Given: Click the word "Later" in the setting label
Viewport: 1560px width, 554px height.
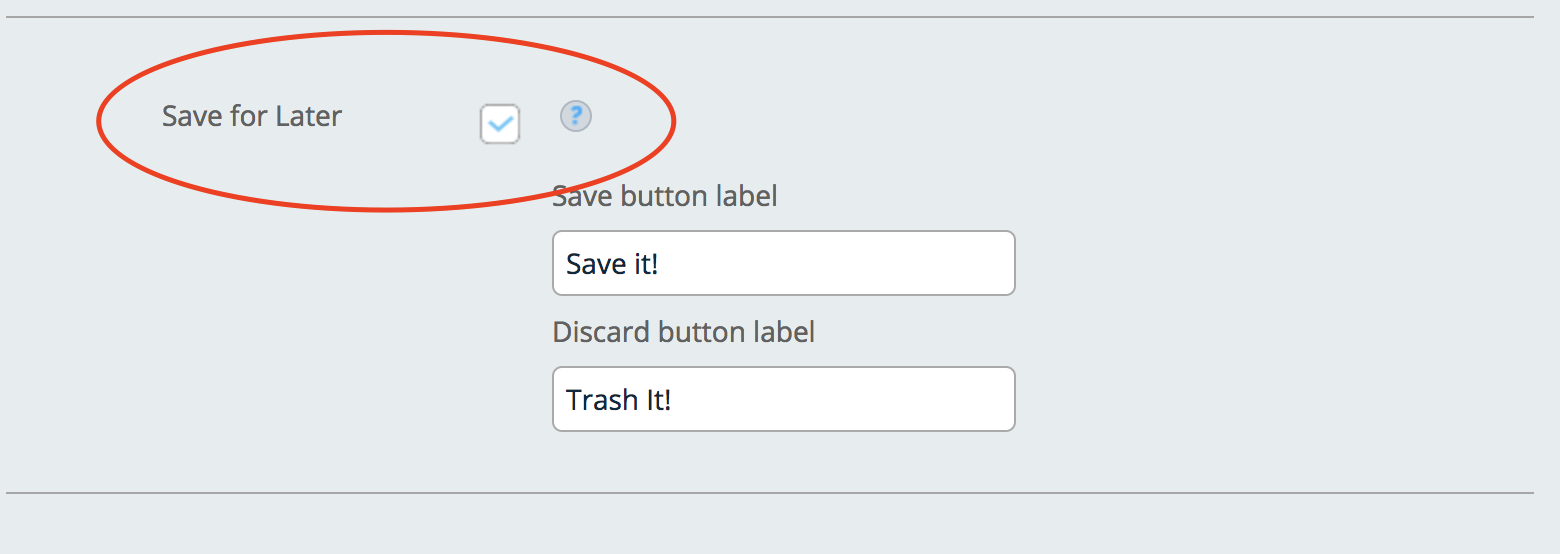Looking at the screenshot, I should pyautogui.click(x=308, y=116).
